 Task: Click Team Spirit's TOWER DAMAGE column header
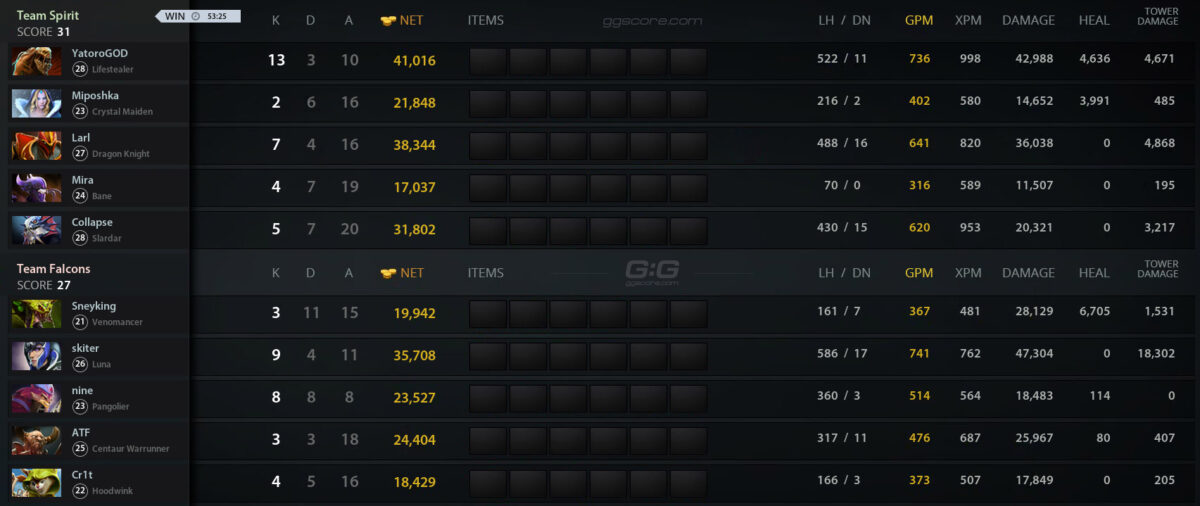[x=1157, y=16]
